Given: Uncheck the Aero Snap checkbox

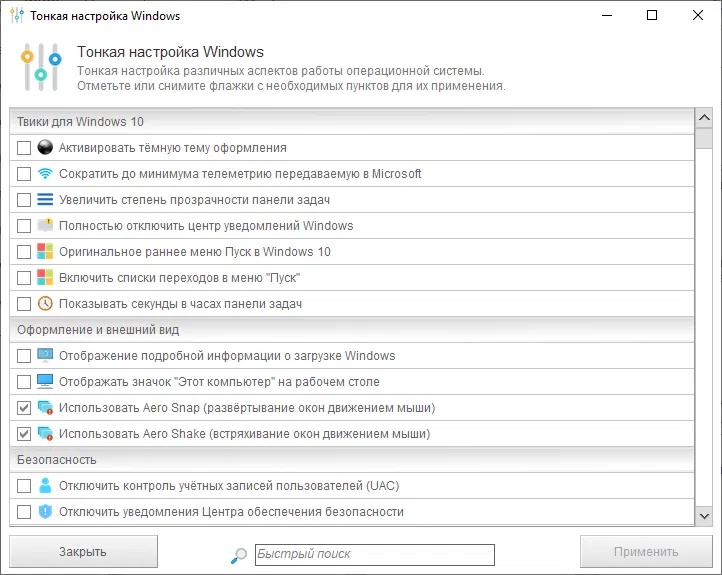Looking at the screenshot, I should [24, 407].
